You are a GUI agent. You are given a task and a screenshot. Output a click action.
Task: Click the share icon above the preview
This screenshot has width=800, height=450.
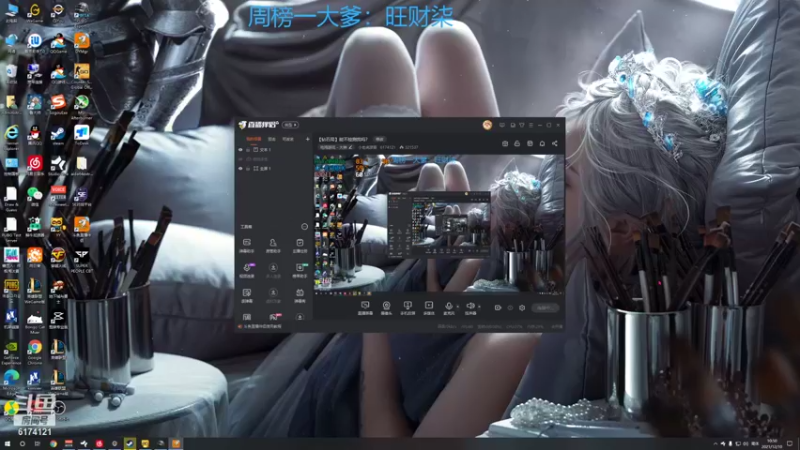pyautogui.click(x=555, y=144)
